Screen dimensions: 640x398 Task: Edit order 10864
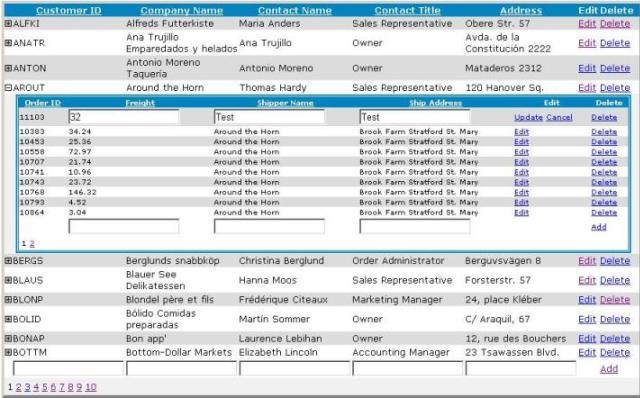coord(521,213)
